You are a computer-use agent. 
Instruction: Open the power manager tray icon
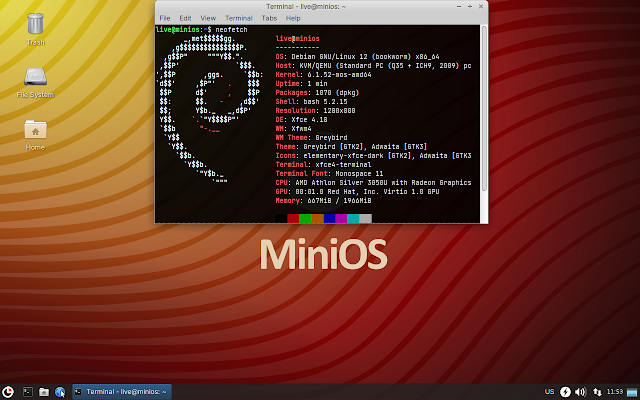point(565,392)
